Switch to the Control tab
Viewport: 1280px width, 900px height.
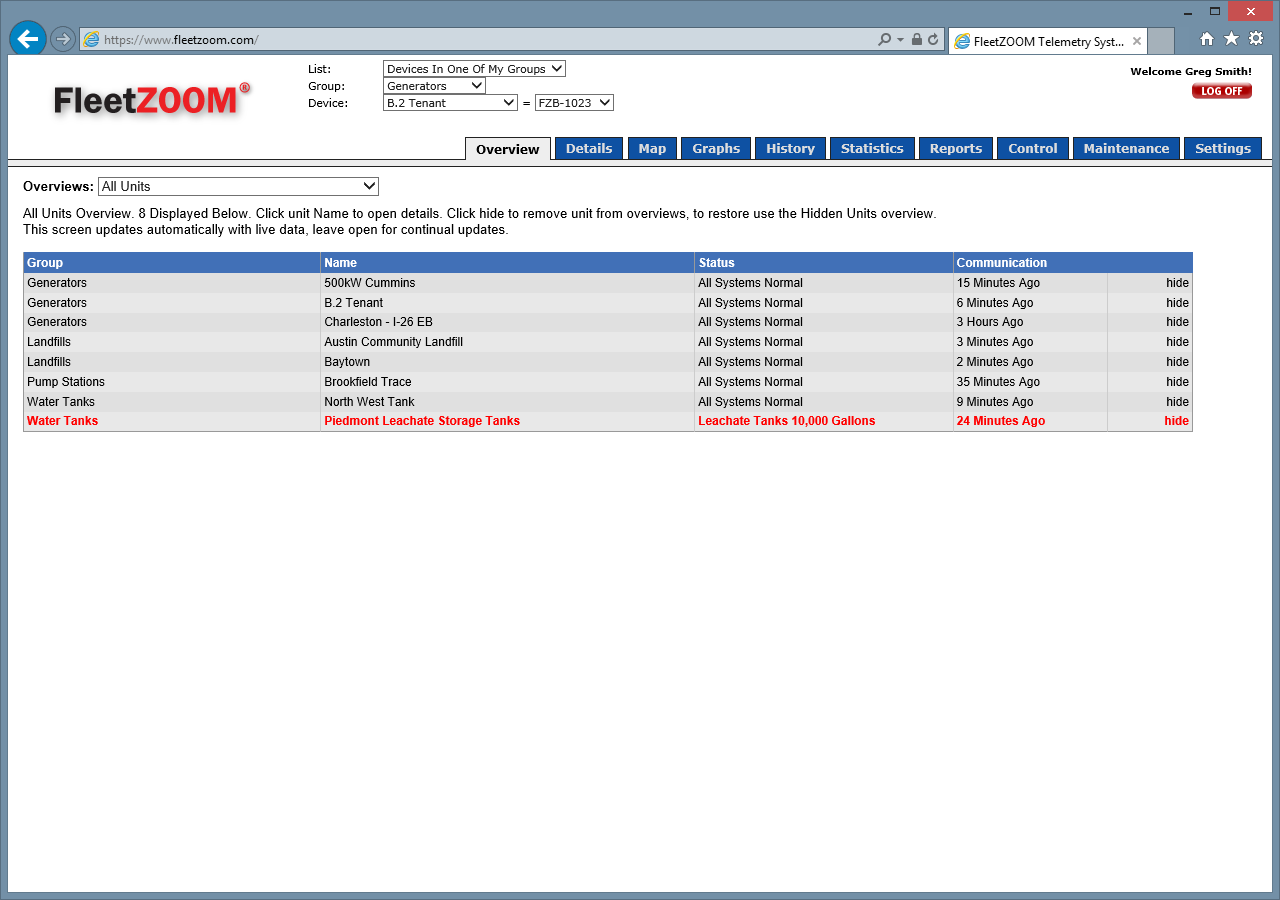pos(1033,148)
